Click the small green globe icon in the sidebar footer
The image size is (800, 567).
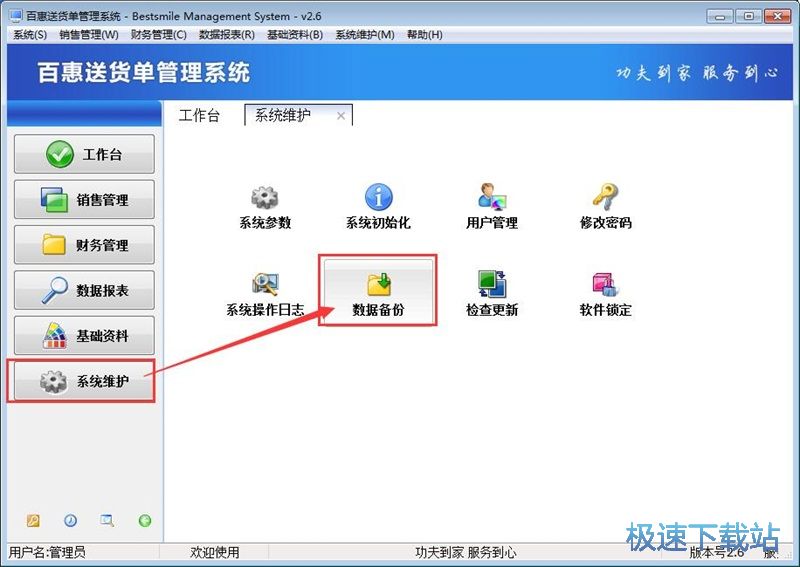[x=145, y=521]
